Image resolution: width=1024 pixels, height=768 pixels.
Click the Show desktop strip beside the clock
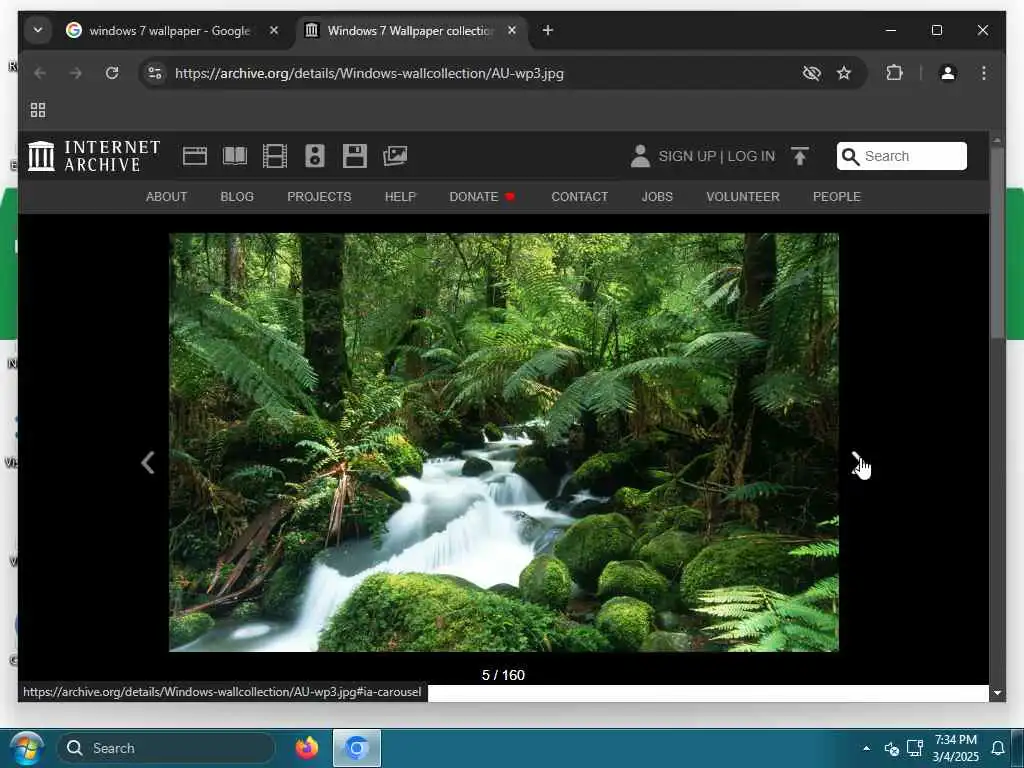click(x=1017, y=748)
